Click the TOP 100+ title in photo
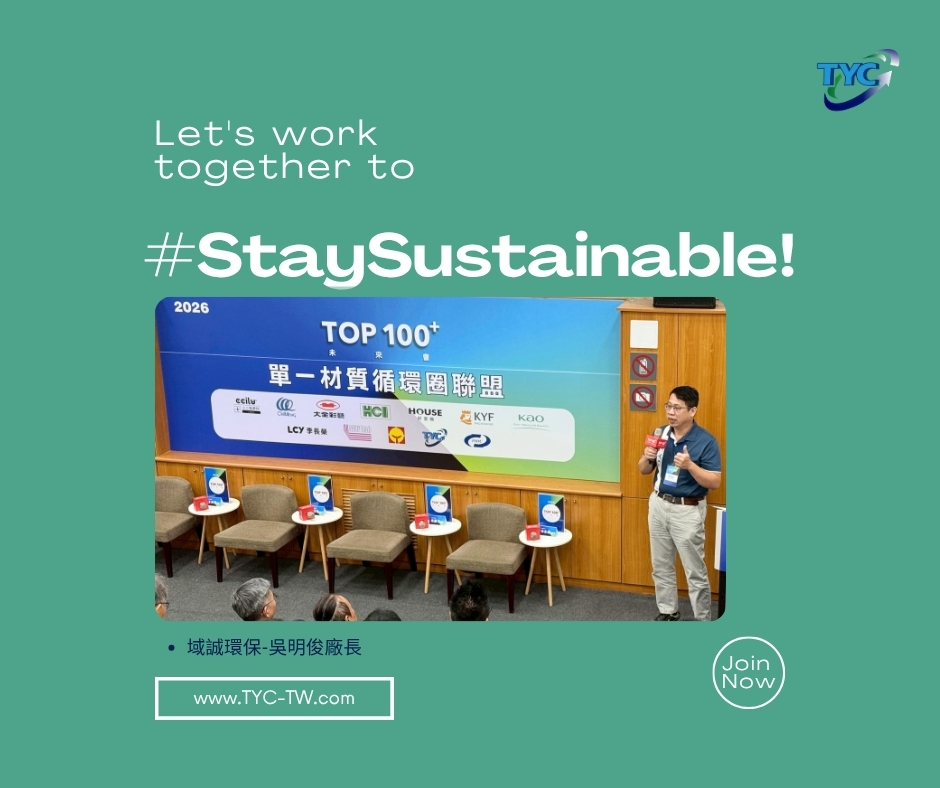The width and height of the screenshot is (940, 788). tap(381, 334)
